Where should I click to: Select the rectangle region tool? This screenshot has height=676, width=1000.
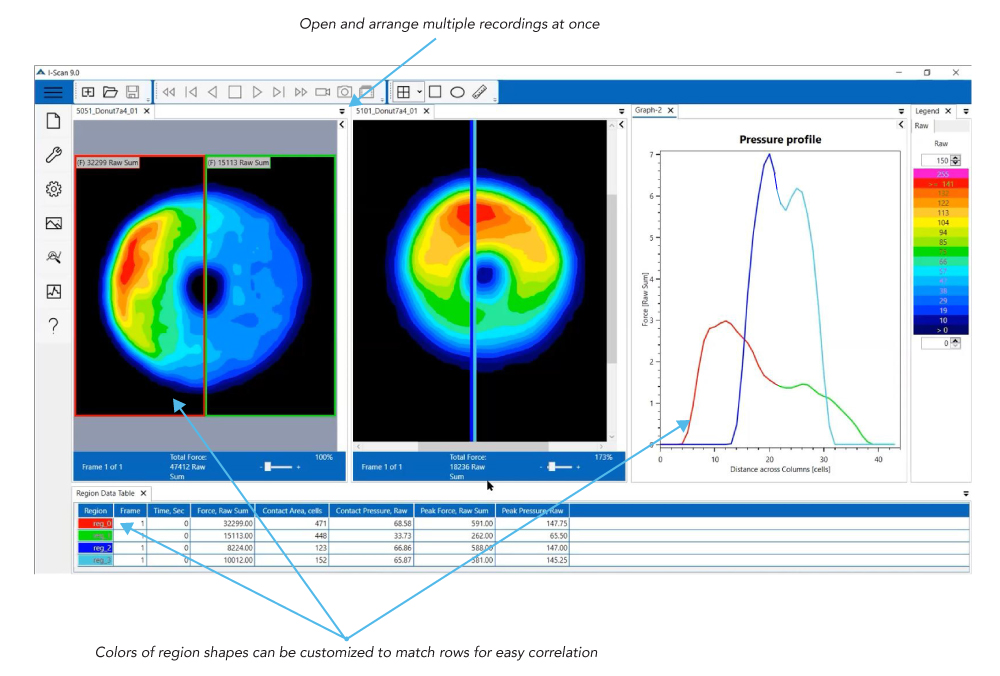pos(436,91)
